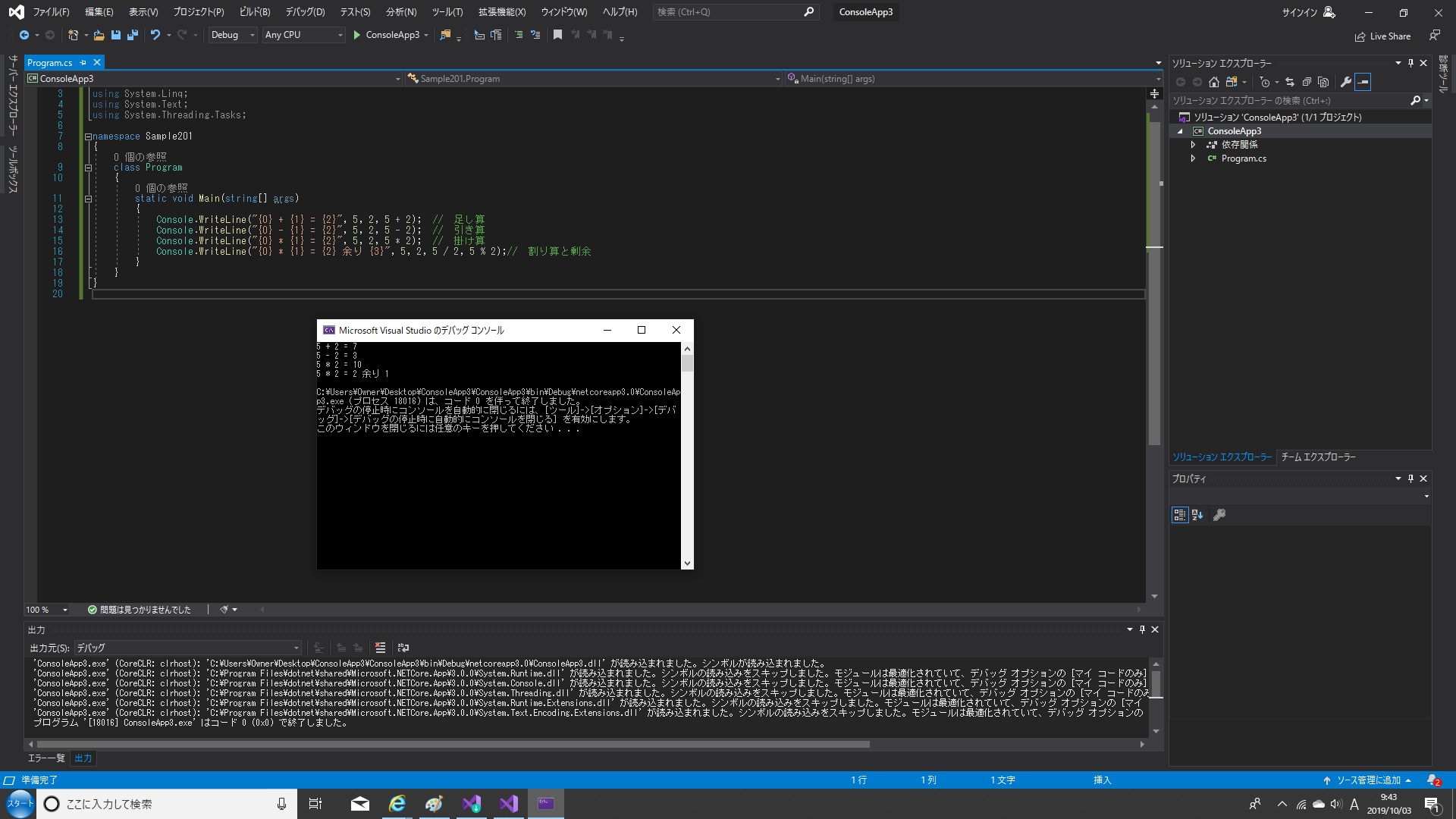Toggle Preview Selected Items in Solution Explorer
Viewport: 1456px width, 819px height.
coord(1363,82)
